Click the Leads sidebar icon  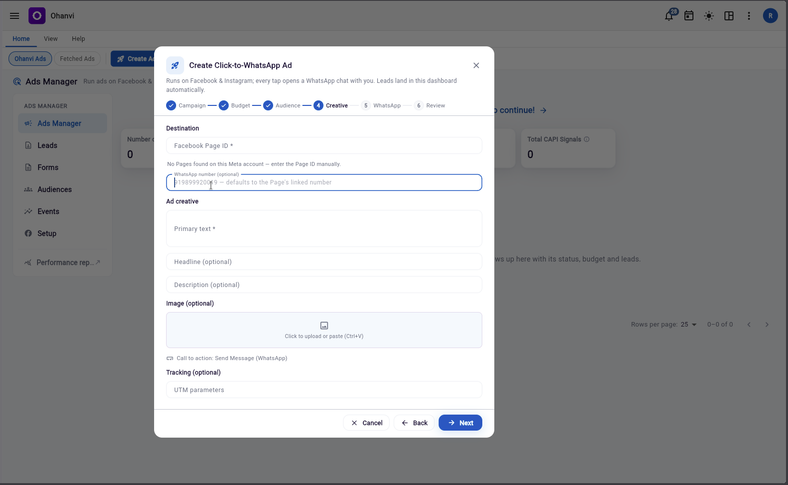[28, 146]
